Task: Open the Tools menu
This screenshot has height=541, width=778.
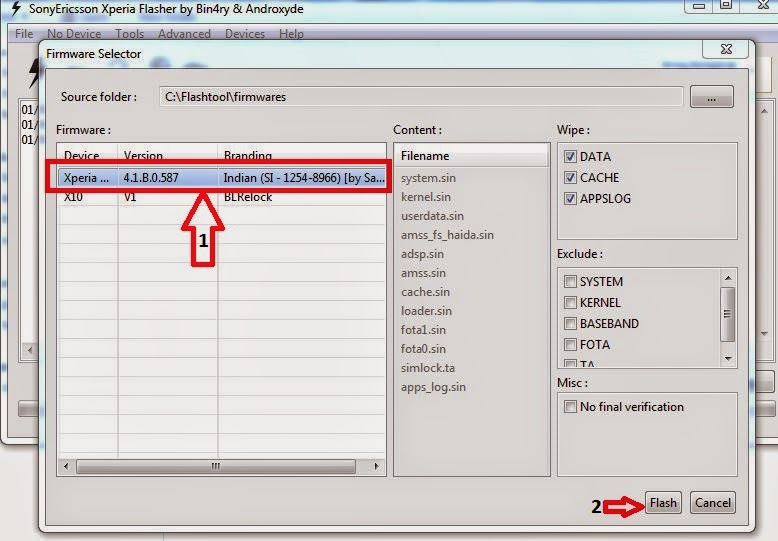Action: click(130, 34)
